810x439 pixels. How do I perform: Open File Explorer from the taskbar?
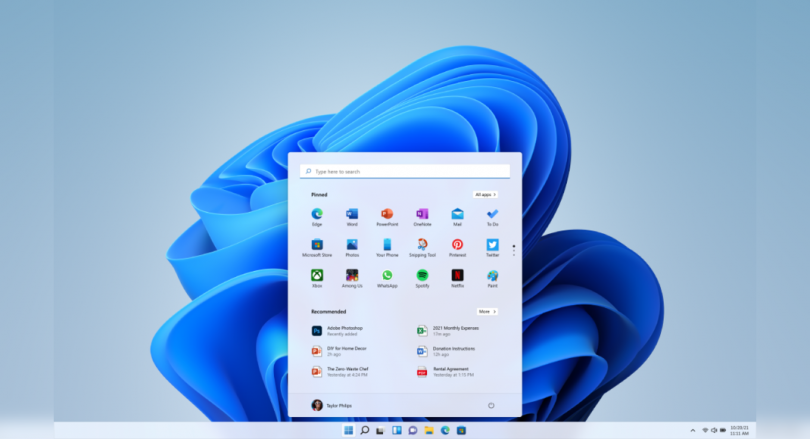tap(429, 430)
